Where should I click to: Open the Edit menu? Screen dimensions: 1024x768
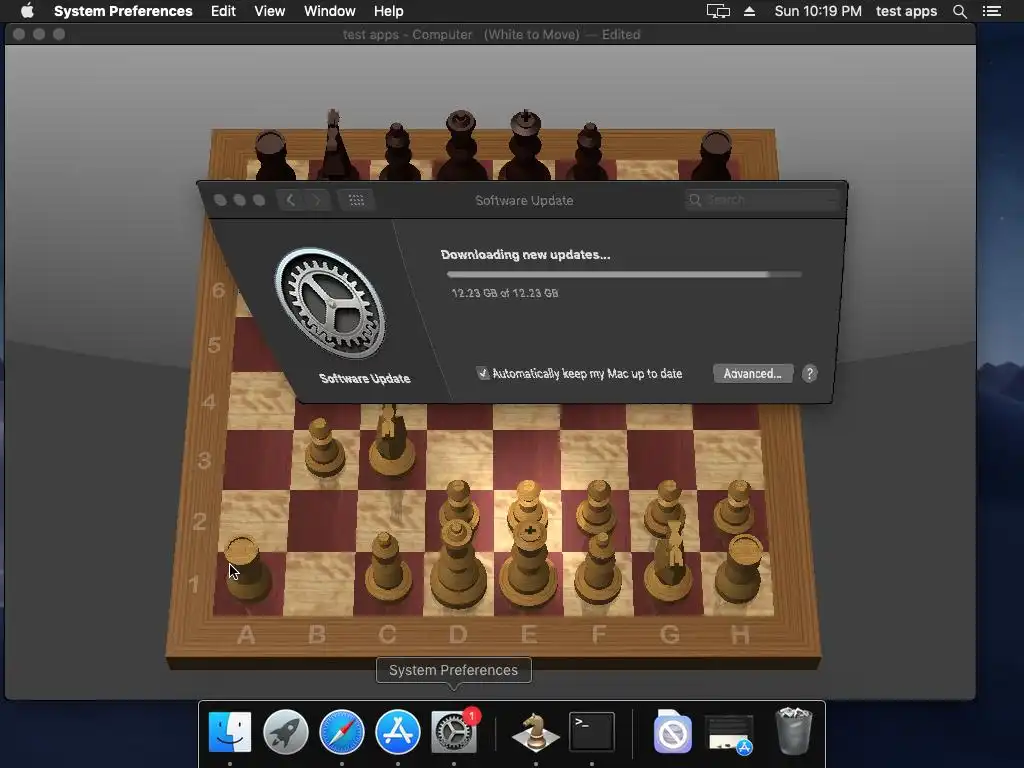point(223,11)
